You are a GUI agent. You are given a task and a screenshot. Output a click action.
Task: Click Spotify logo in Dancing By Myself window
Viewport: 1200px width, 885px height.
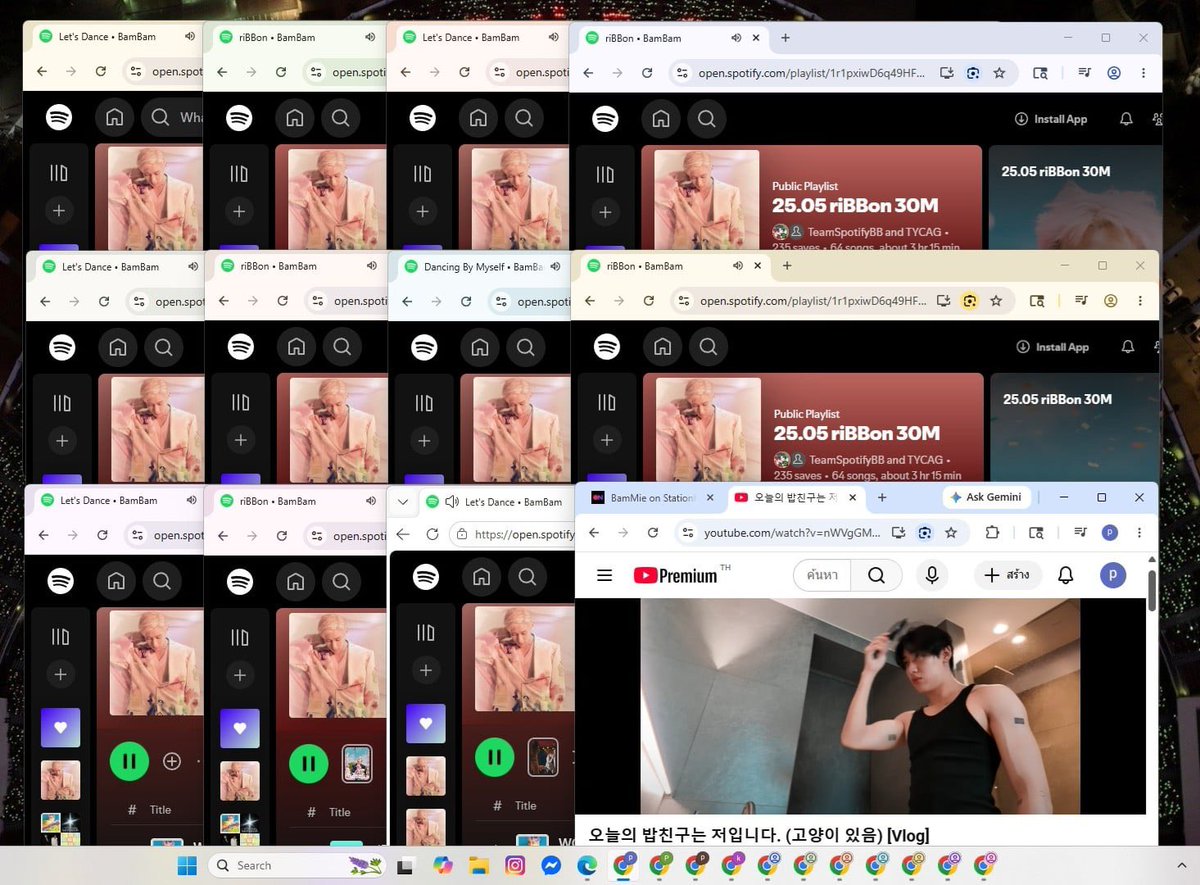pos(424,347)
